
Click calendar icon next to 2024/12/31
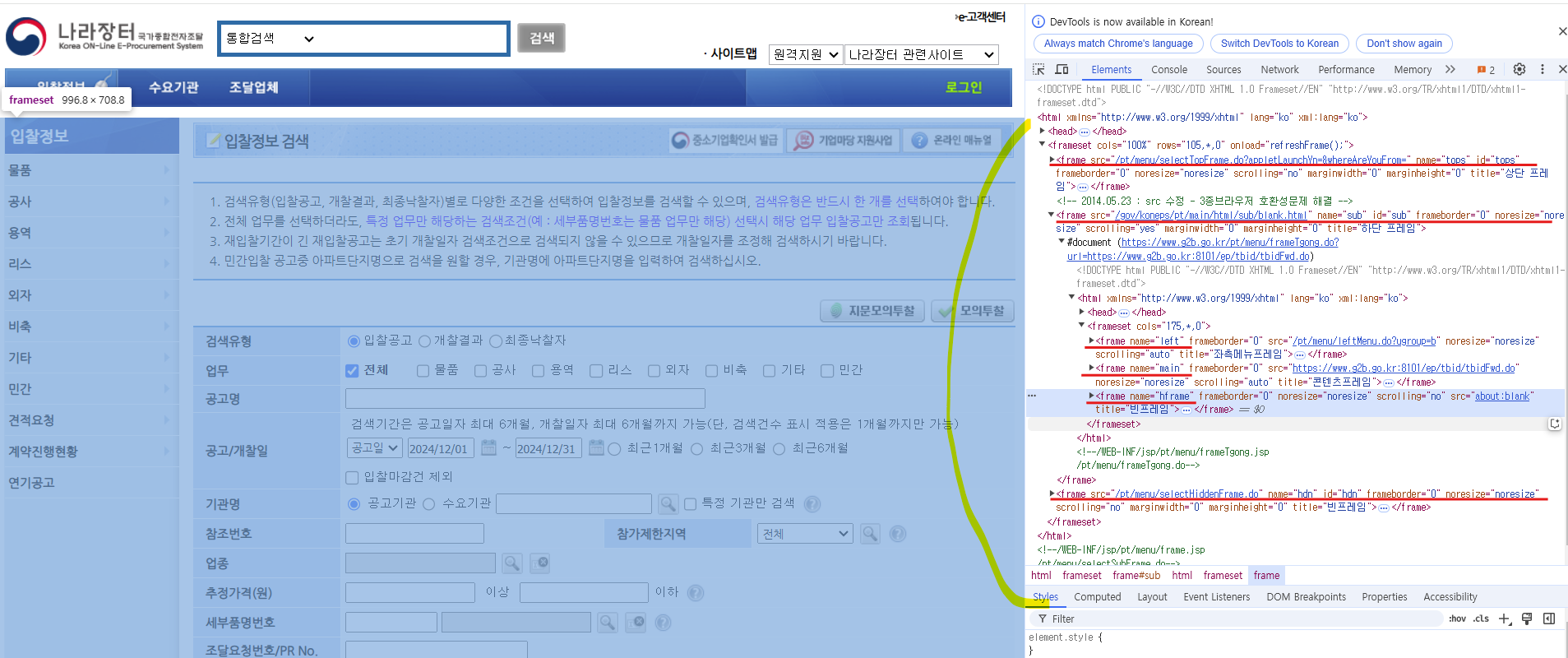[596, 447]
